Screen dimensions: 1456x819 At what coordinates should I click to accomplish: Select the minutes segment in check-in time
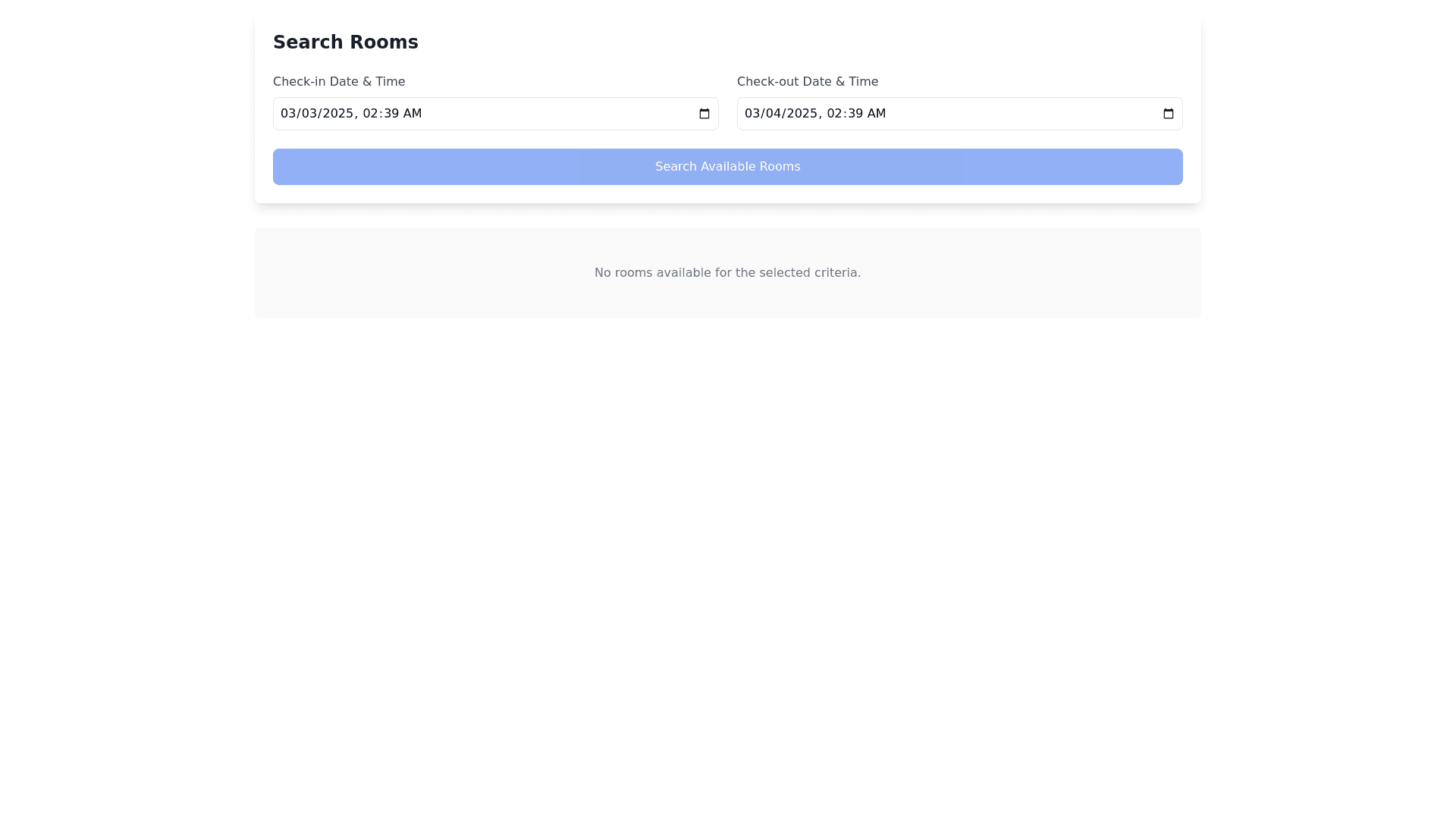click(x=391, y=114)
